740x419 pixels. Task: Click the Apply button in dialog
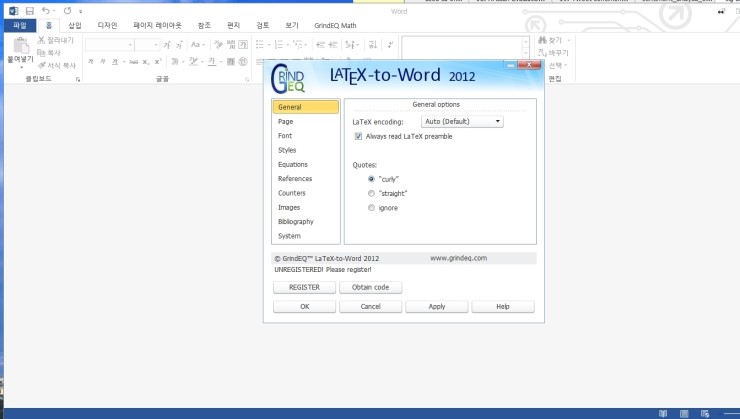point(437,306)
